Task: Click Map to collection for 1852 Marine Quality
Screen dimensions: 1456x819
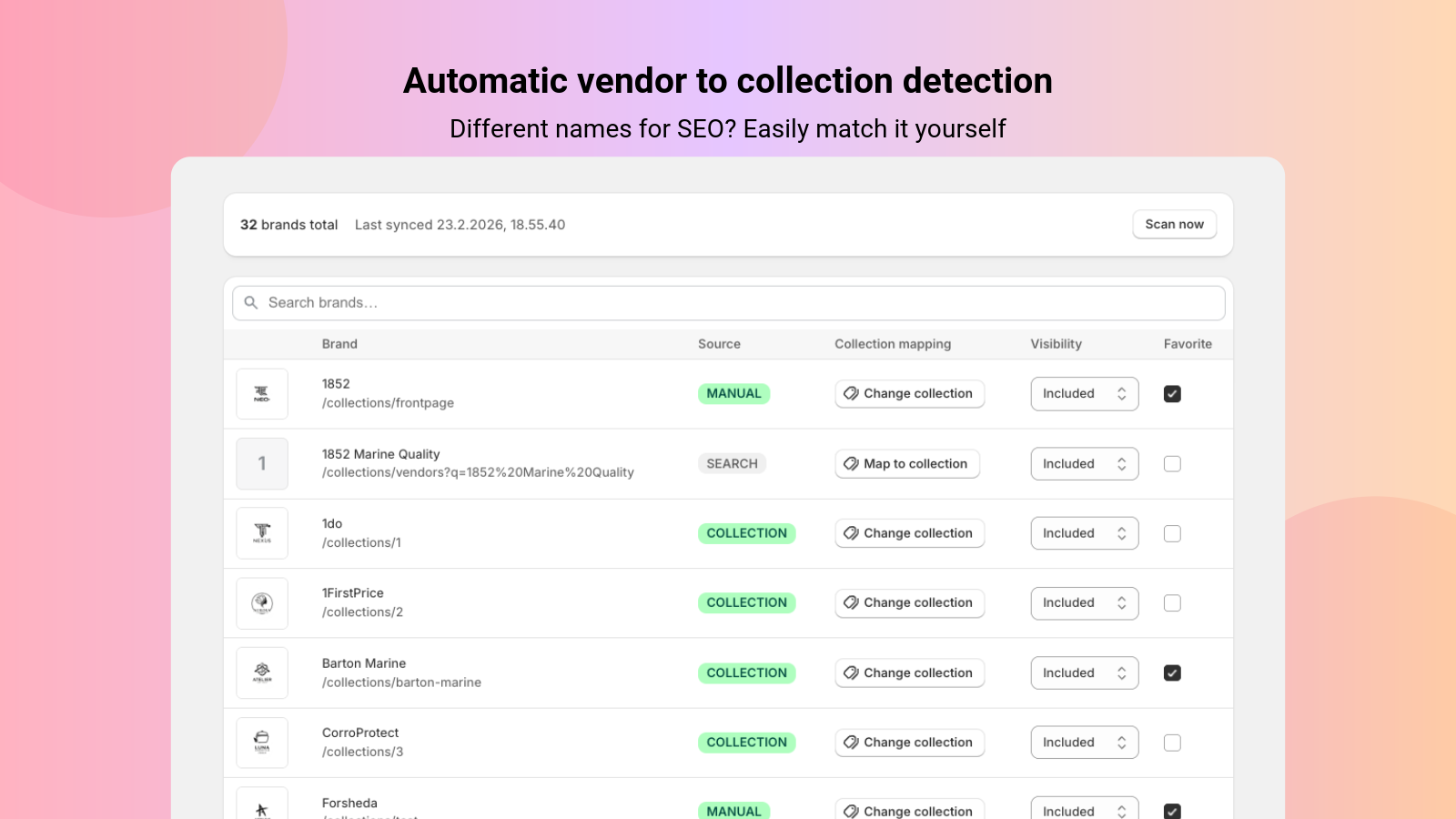Action: coord(907,464)
